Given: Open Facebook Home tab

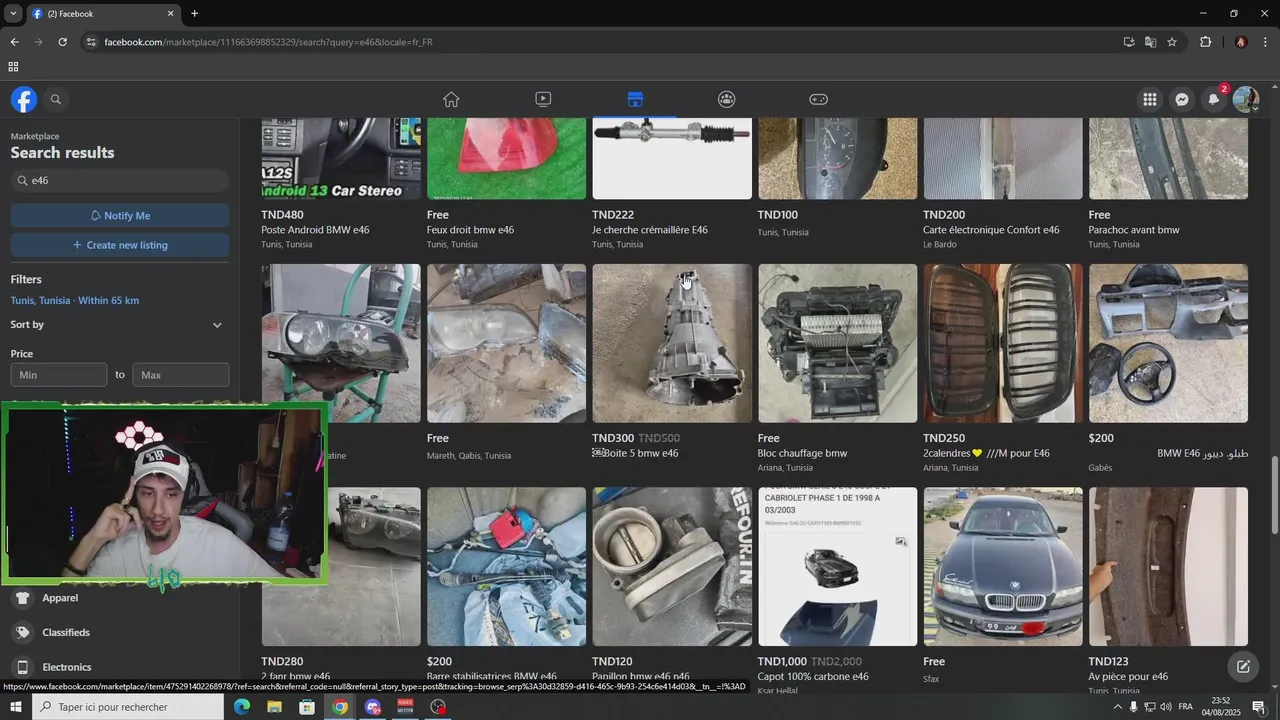Looking at the screenshot, I should tap(451, 99).
